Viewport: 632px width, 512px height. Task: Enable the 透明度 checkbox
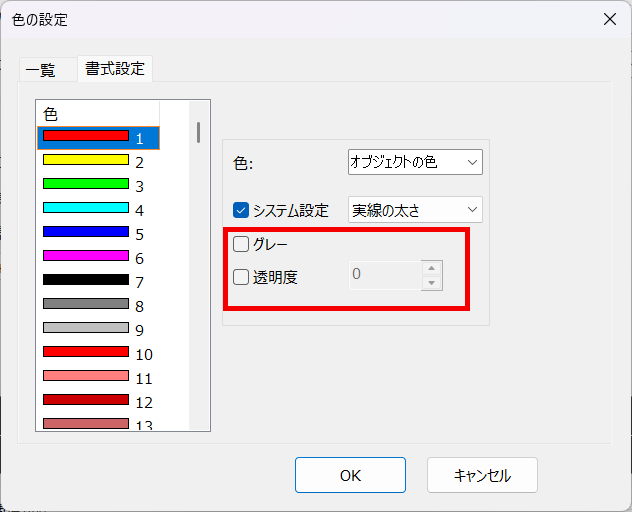(x=241, y=277)
